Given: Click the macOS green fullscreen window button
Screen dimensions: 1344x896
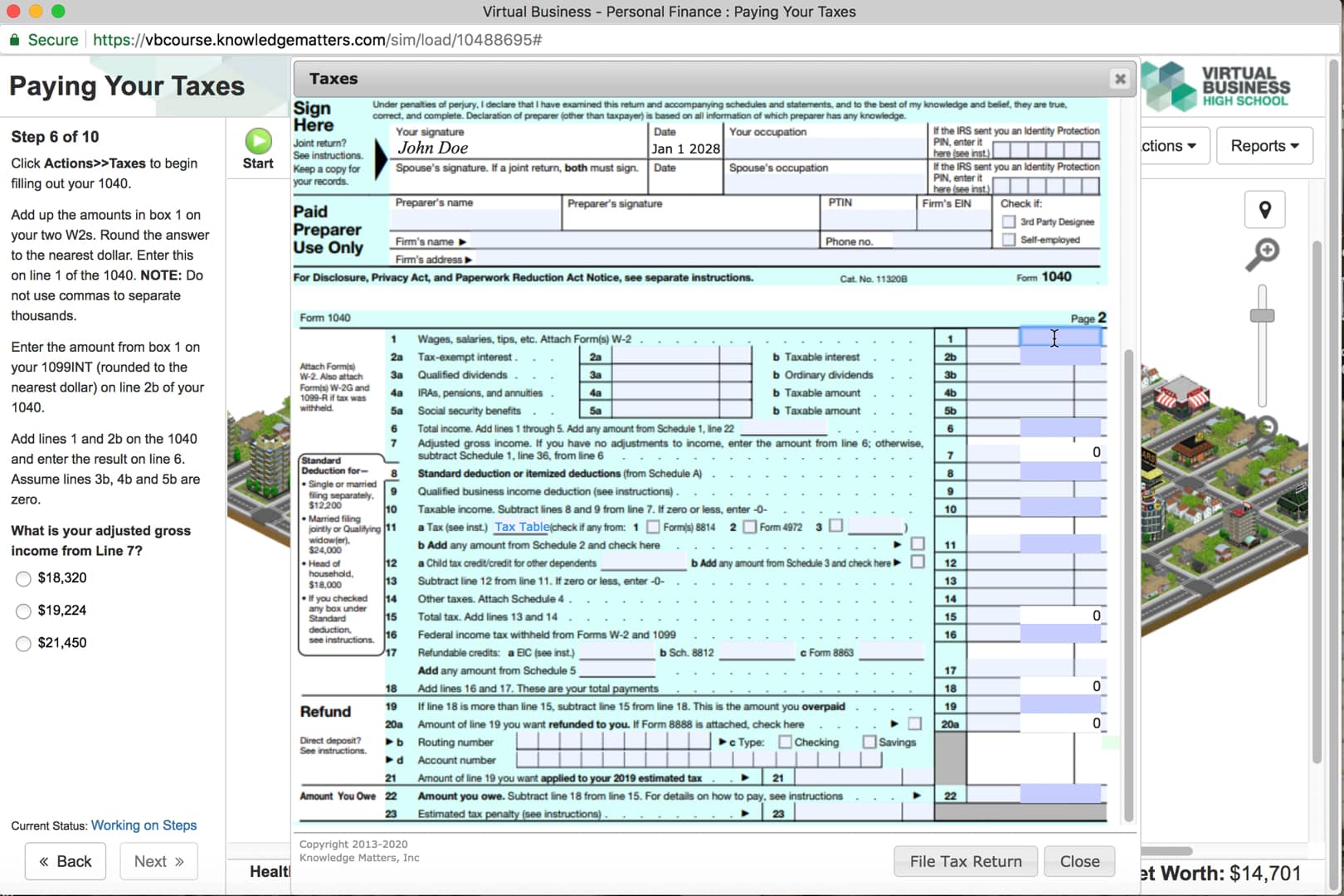Looking at the screenshot, I should pos(58,12).
